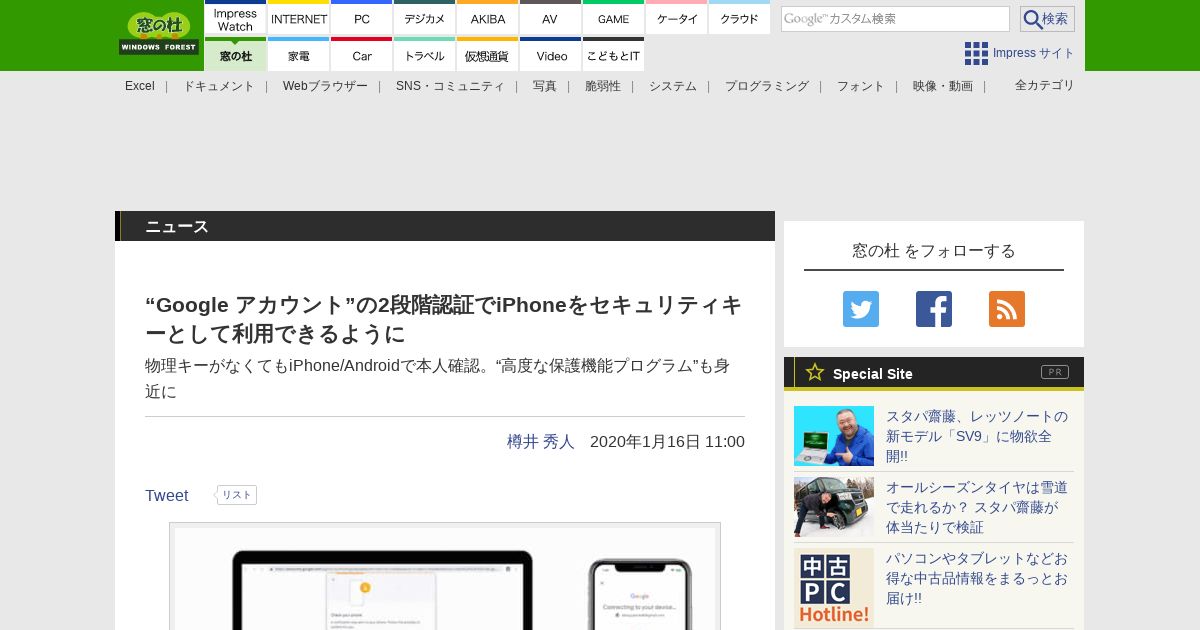Viewport: 1200px width, 630px height.
Task: Open the スタパ齋藤、レッツノート article link
Action: (977, 436)
